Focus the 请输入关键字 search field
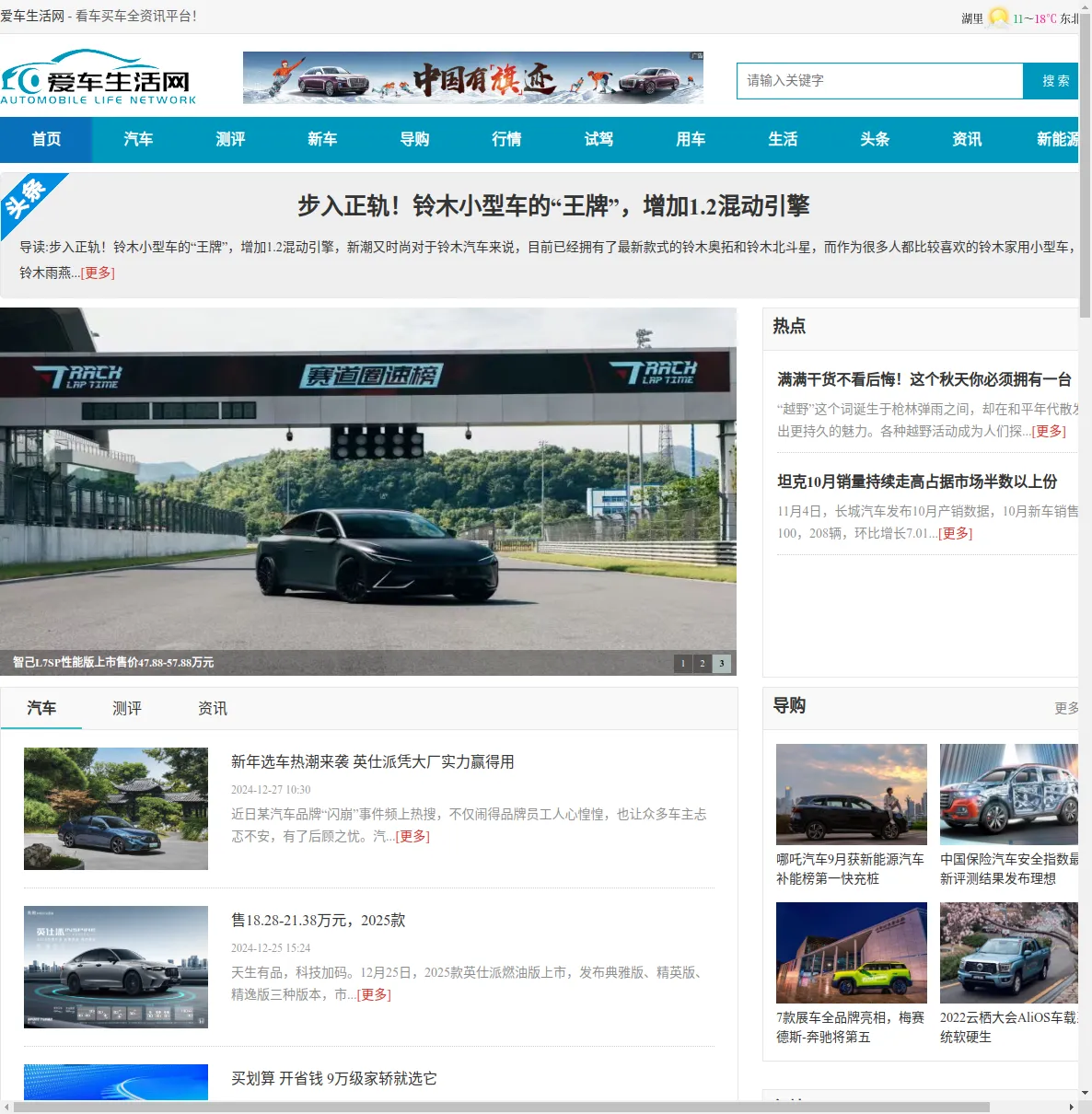Viewport: 1092px width, 1114px height. point(880,81)
